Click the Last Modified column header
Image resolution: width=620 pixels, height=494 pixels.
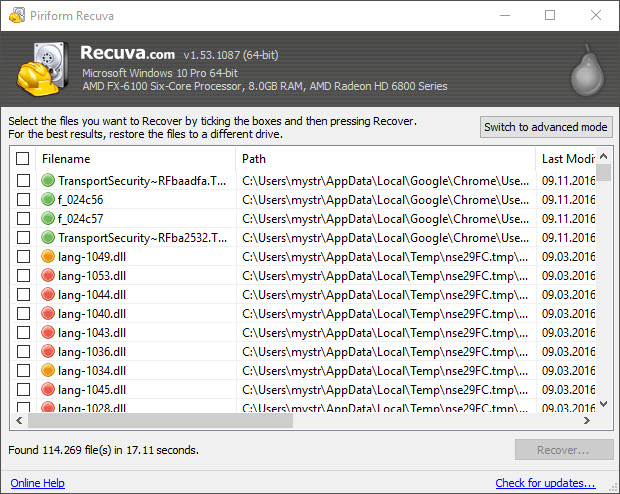tap(567, 159)
